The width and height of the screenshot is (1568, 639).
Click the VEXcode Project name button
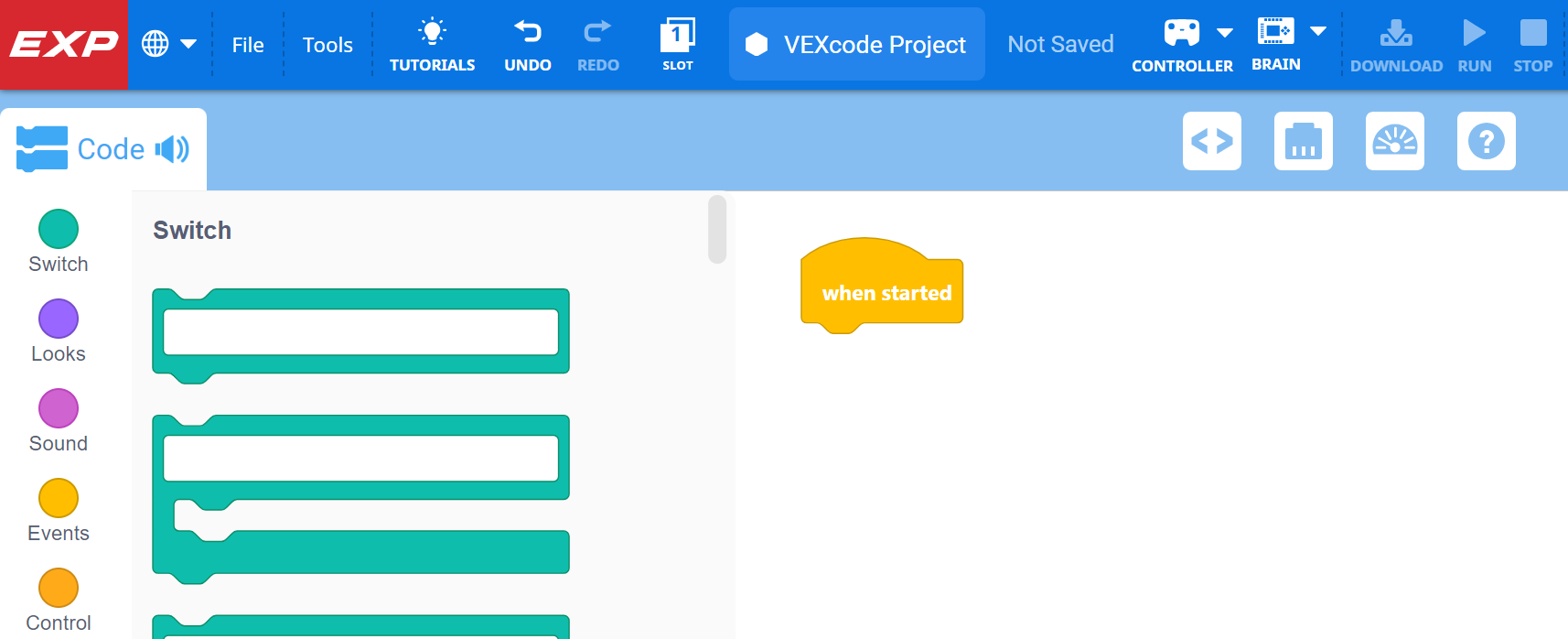(x=856, y=44)
